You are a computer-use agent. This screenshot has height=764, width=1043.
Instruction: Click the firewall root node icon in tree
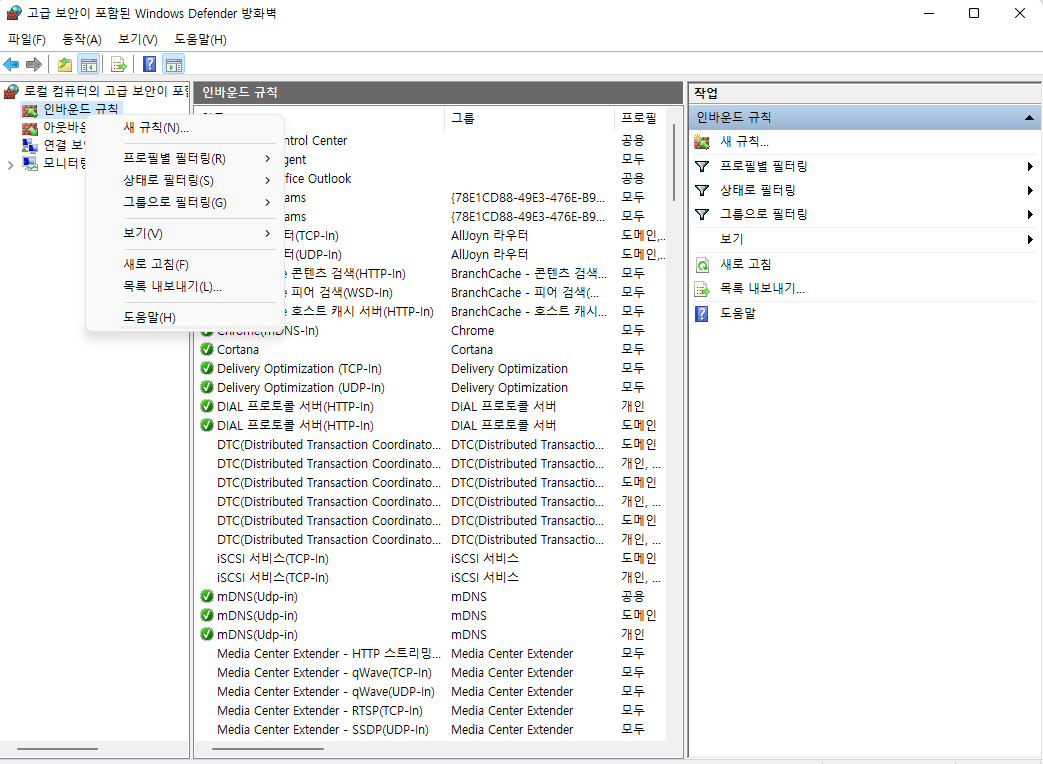coord(11,90)
